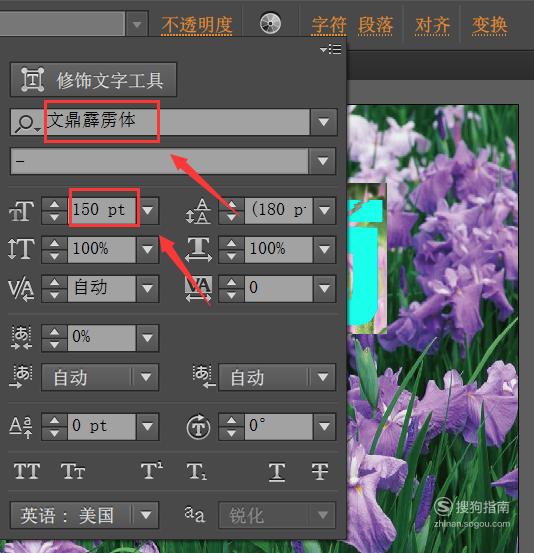This screenshot has width=534, height=553.
Task: Click the anti-aliasing aa icon
Action: tap(195, 514)
